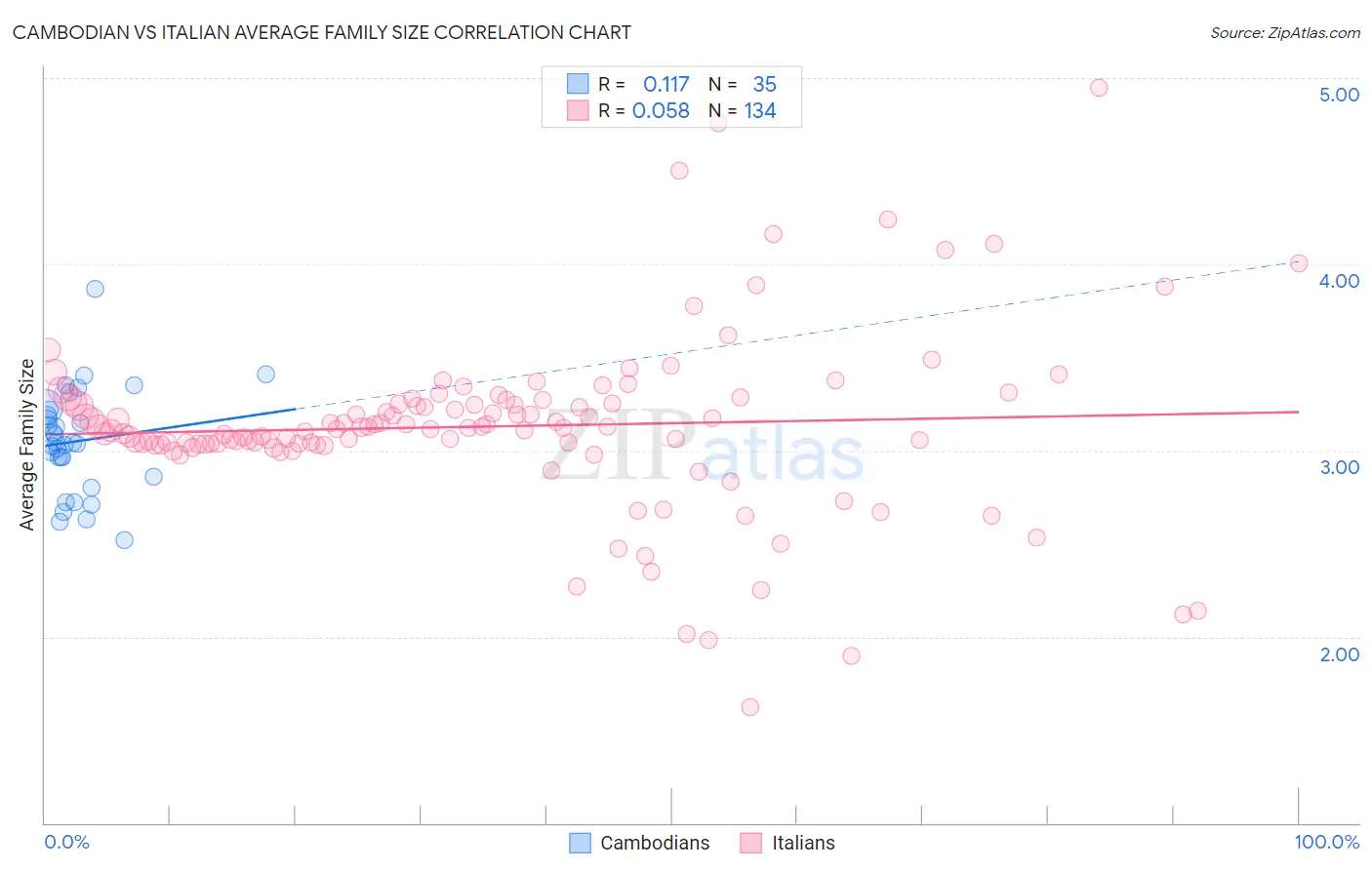The image size is (1372, 870).
Task: Select the lowest pink data point below 2.00
Action: click(750, 707)
